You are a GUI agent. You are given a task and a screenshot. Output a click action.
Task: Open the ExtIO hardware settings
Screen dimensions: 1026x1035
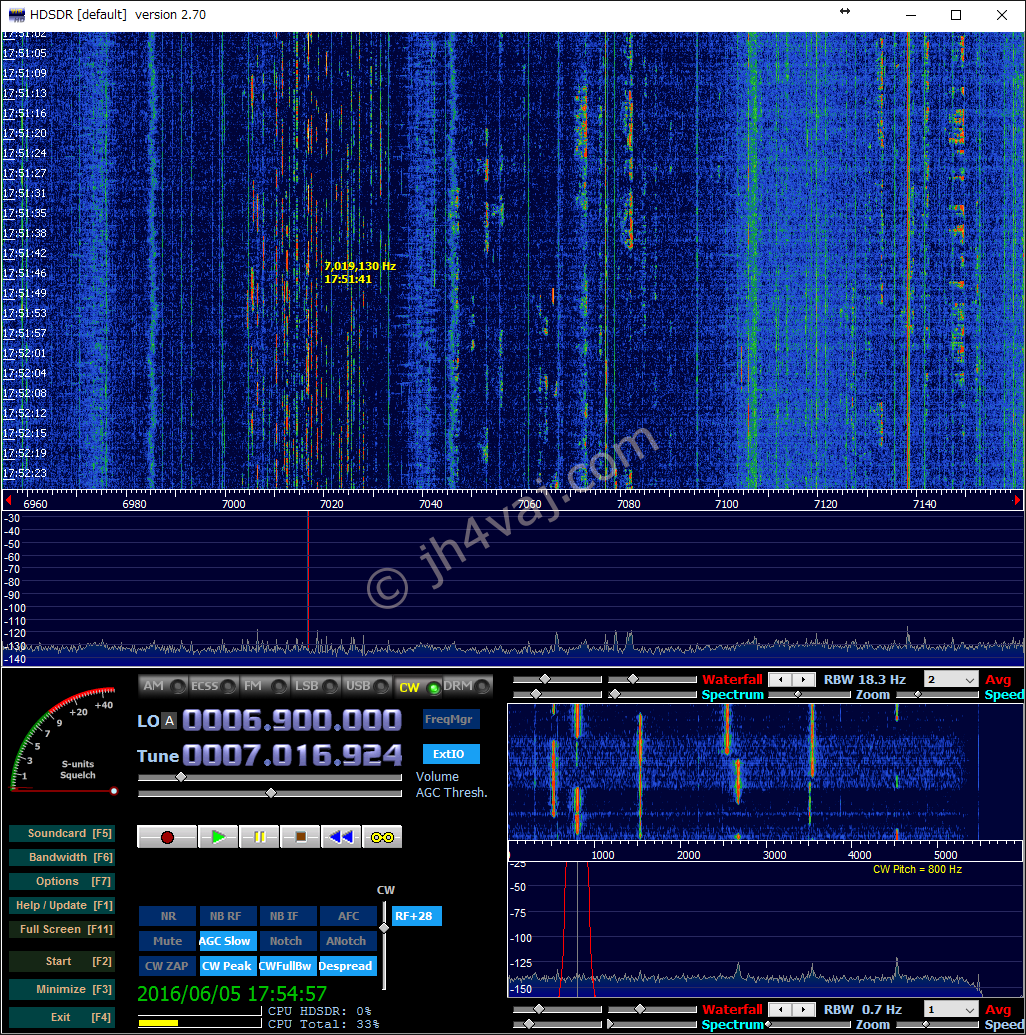(450, 754)
